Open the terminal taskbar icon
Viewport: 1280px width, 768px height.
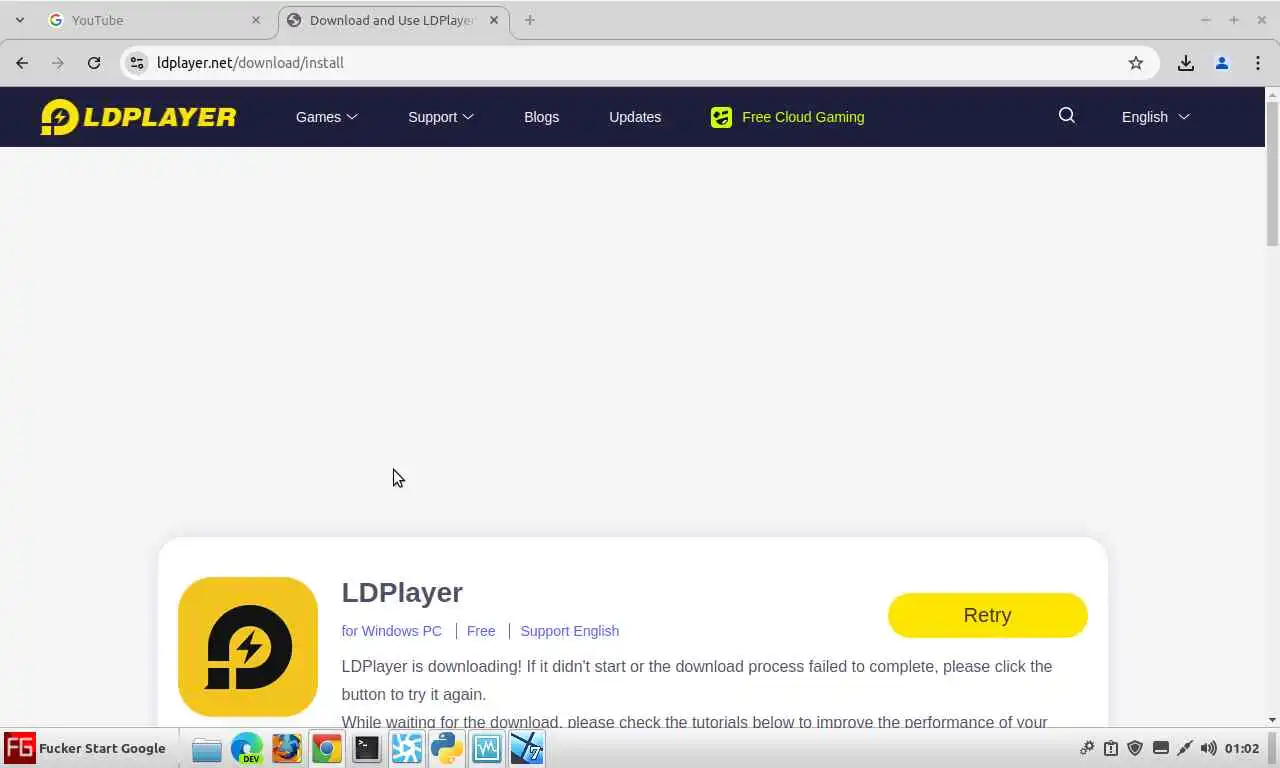click(x=366, y=748)
